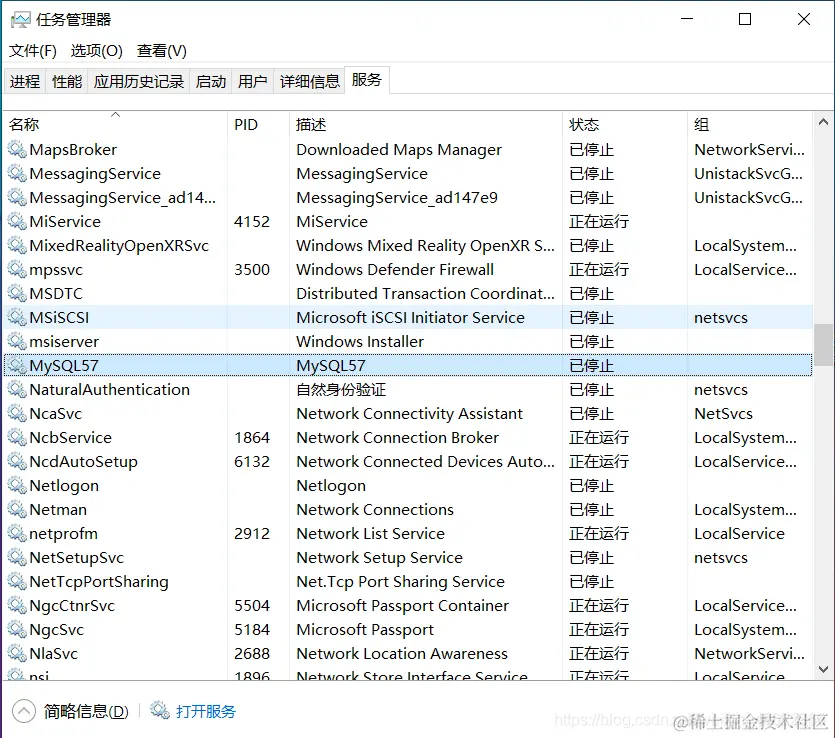Sort by the PID column header

pyautogui.click(x=258, y=125)
